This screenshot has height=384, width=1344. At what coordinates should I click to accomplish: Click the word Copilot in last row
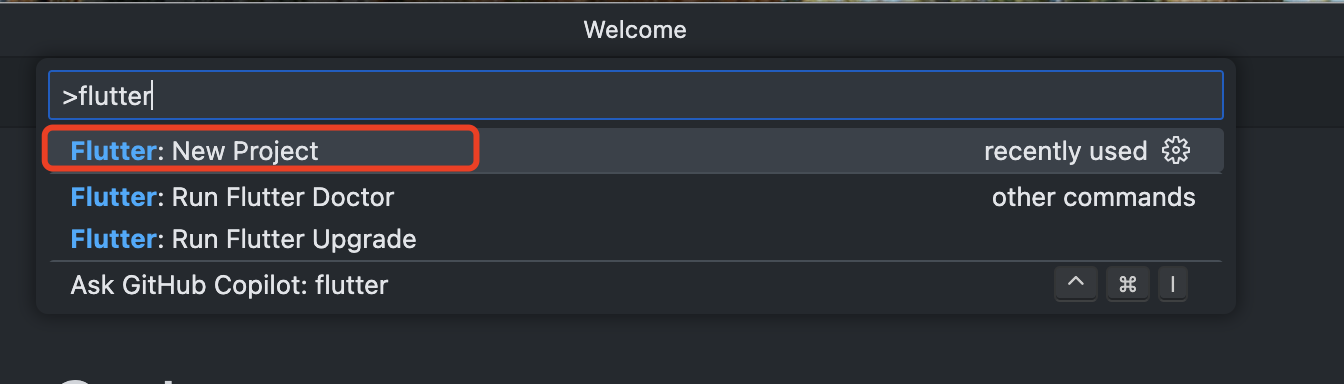click(264, 285)
